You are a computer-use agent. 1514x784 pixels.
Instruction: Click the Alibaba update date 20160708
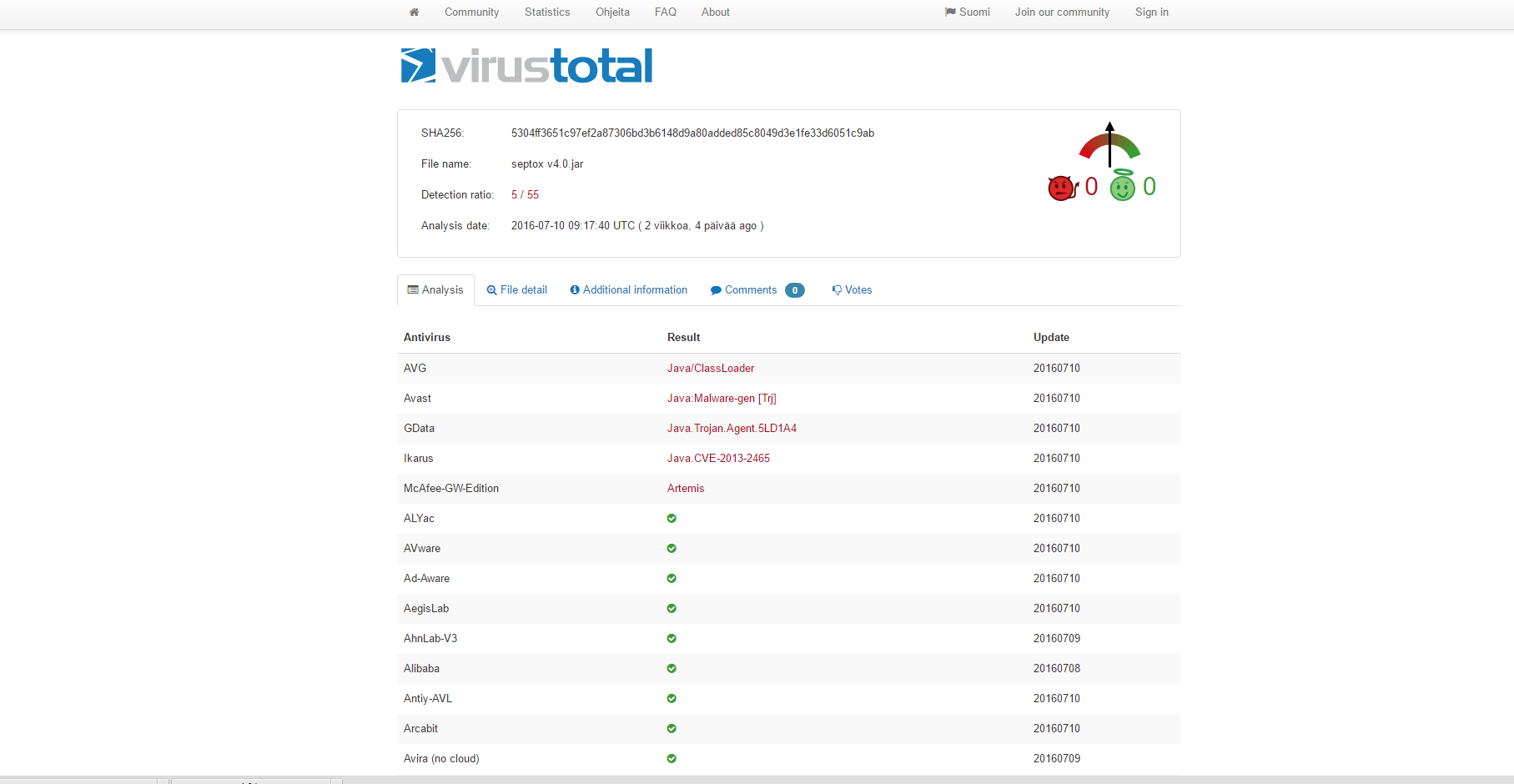tap(1057, 669)
